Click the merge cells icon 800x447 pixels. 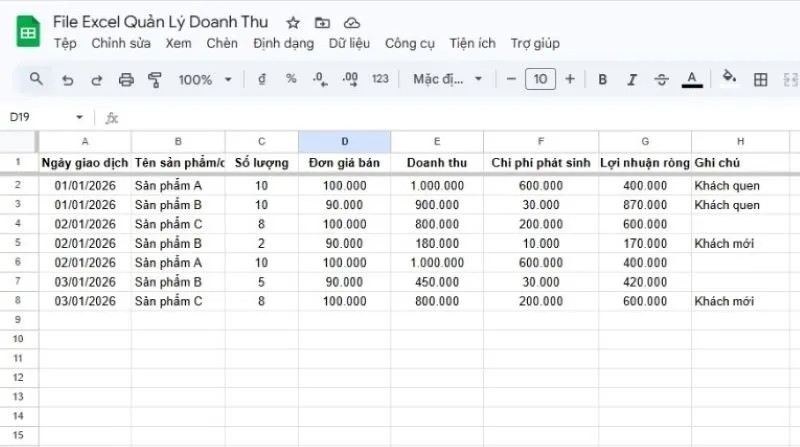tap(790, 80)
